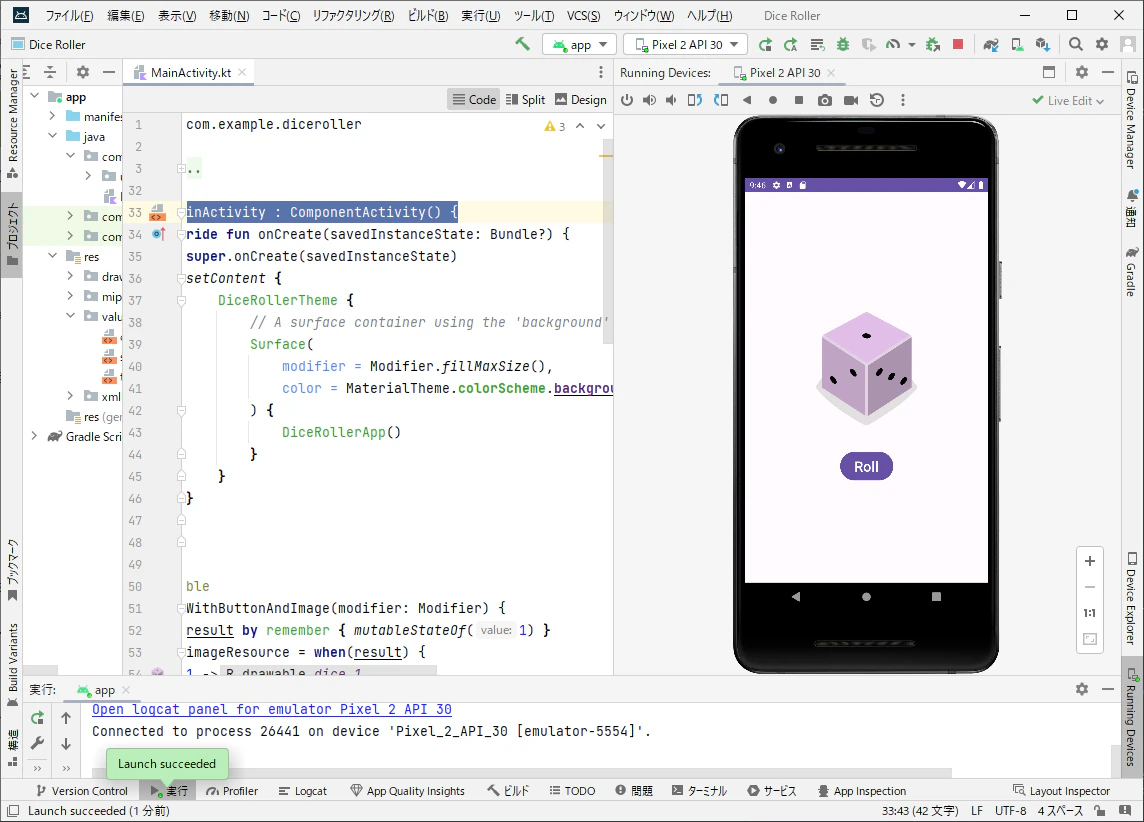Open the Pixel 2 API 30 device dropdown

(685, 44)
